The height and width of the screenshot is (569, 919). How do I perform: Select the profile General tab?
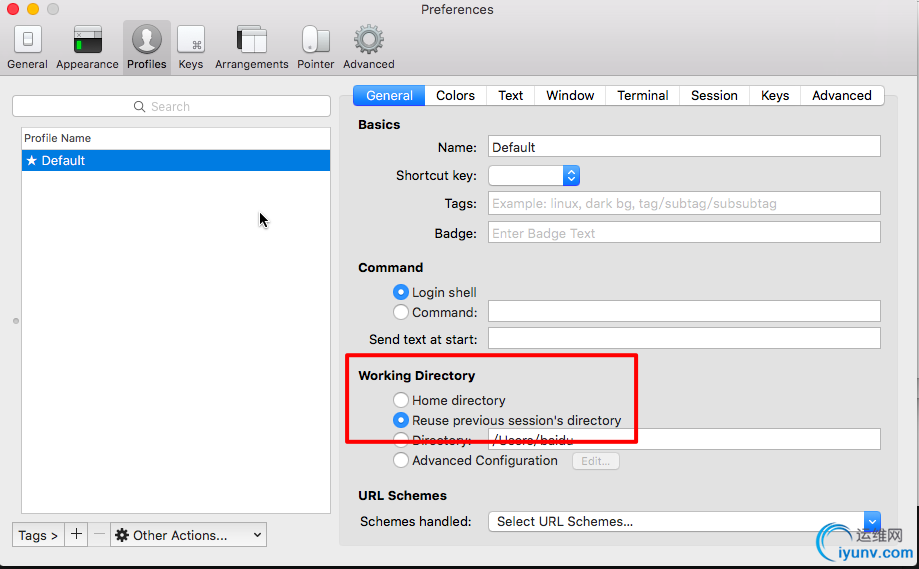(x=389, y=96)
